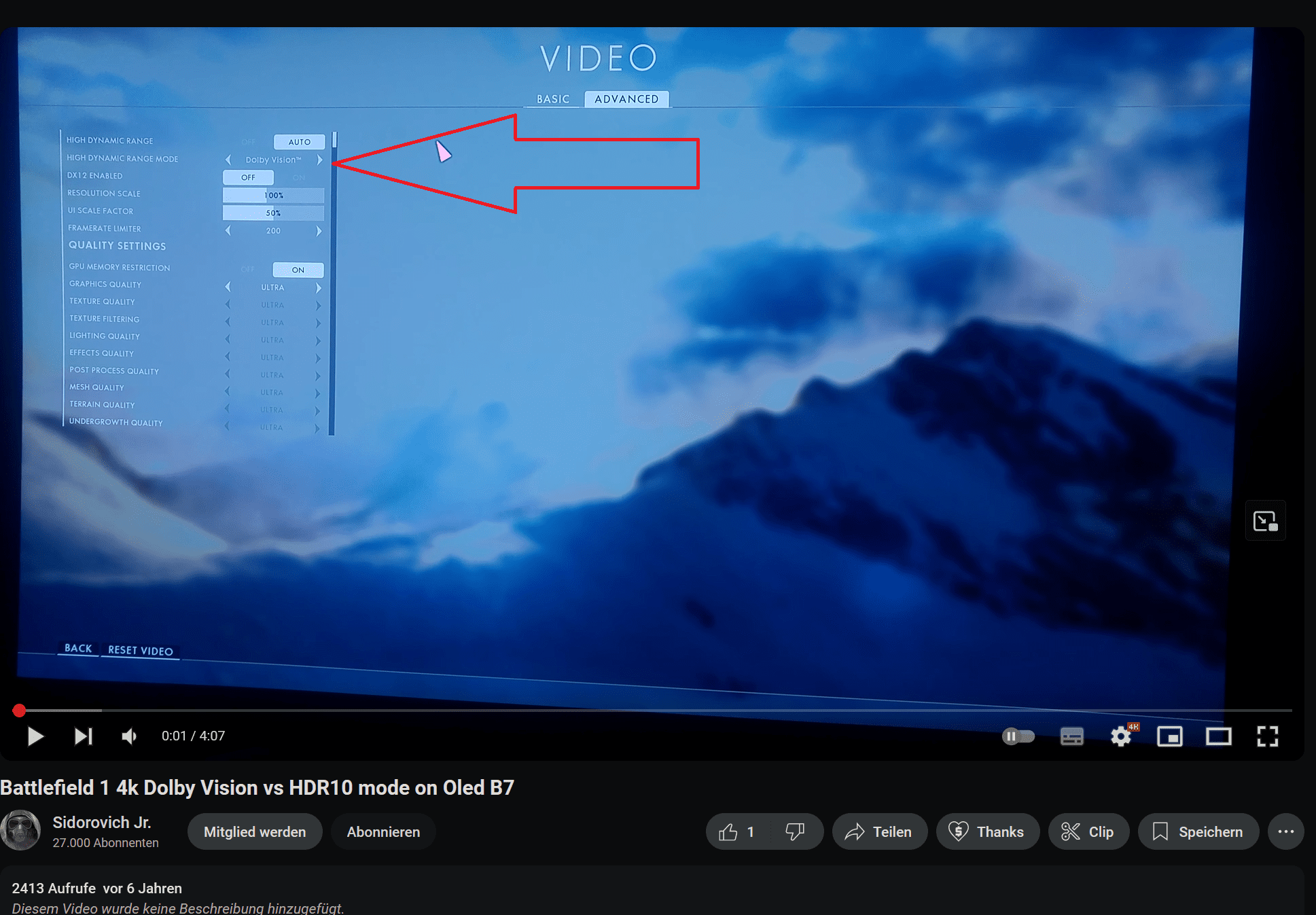The width and height of the screenshot is (1316, 915).
Task: Open more actions menu
Action: tap(1286, 832)
